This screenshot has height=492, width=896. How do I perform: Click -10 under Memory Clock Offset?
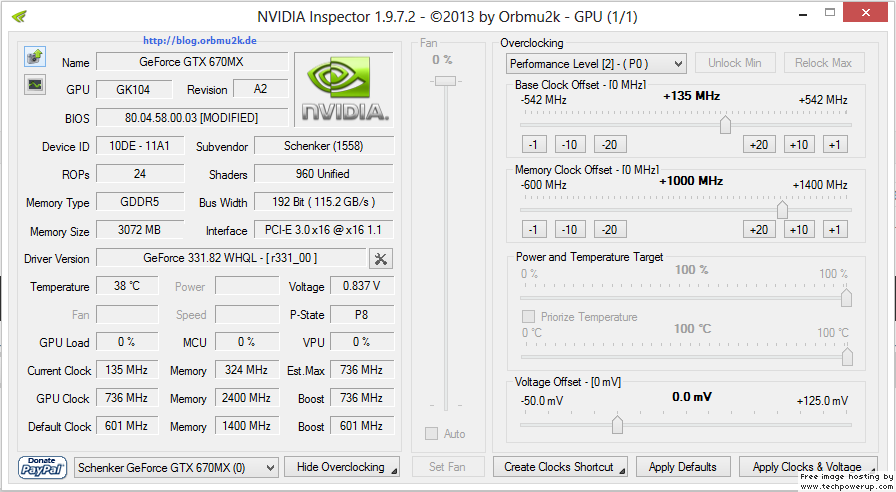570,230
